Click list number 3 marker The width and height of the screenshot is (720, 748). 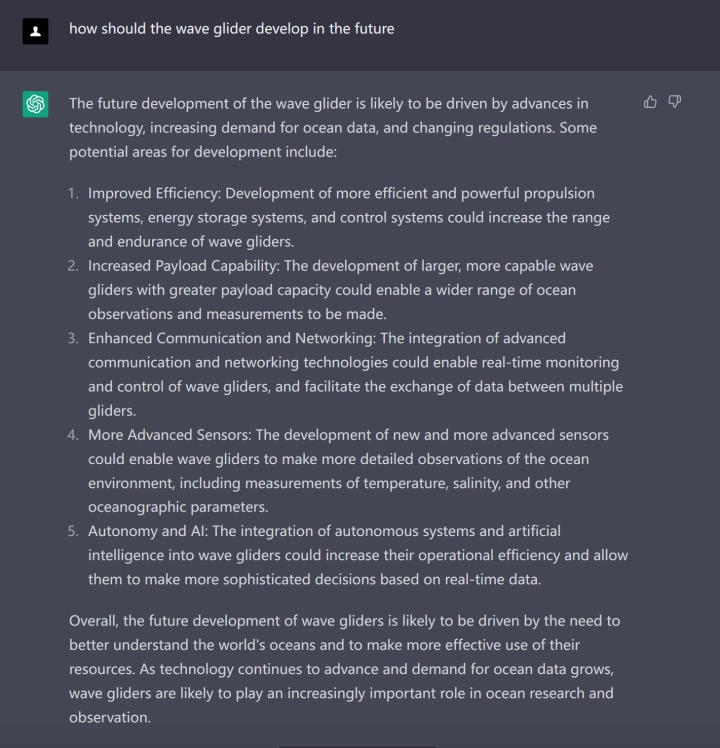73,339
